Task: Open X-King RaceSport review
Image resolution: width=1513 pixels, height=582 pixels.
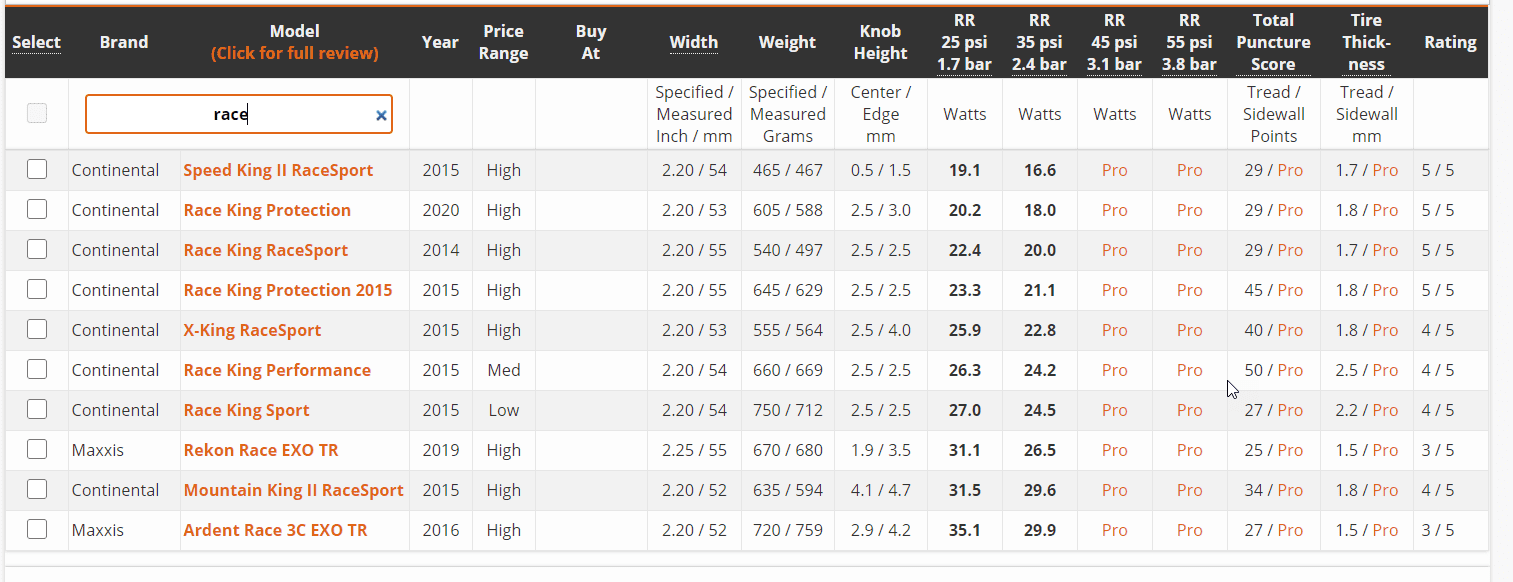Action: [252, 330]
